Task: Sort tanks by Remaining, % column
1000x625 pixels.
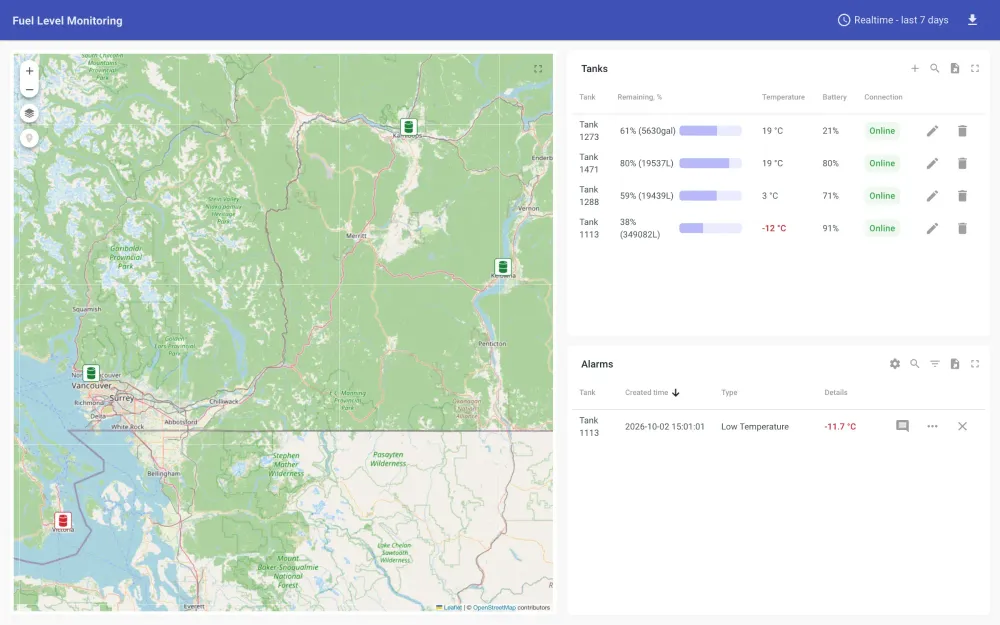Action: tap(640, 97)
